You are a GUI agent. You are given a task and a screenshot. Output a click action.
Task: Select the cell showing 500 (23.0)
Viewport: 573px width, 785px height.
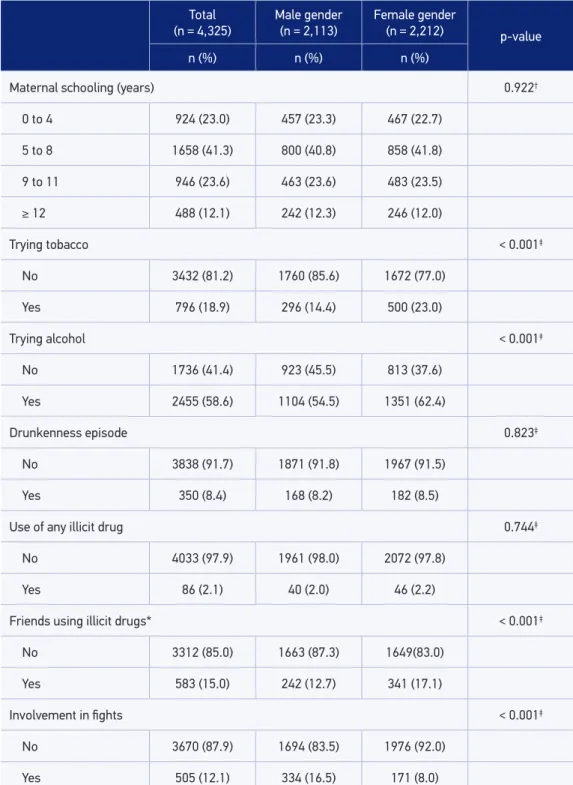414,307
